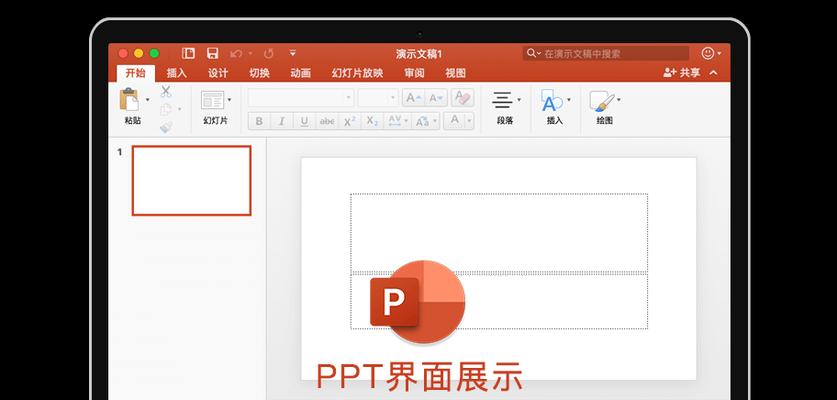837x400 pixels.
Task: Click the Decrease Font Size icon
Action: 436,98
